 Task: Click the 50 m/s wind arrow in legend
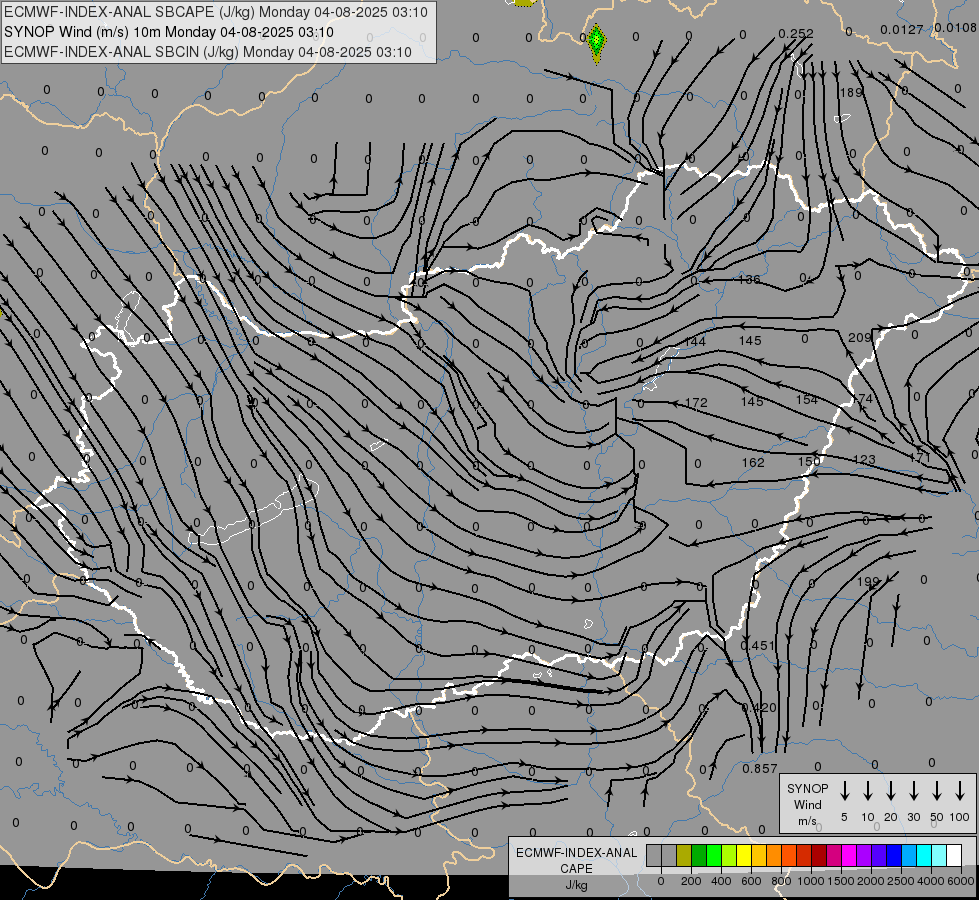[x=937, y=790]
